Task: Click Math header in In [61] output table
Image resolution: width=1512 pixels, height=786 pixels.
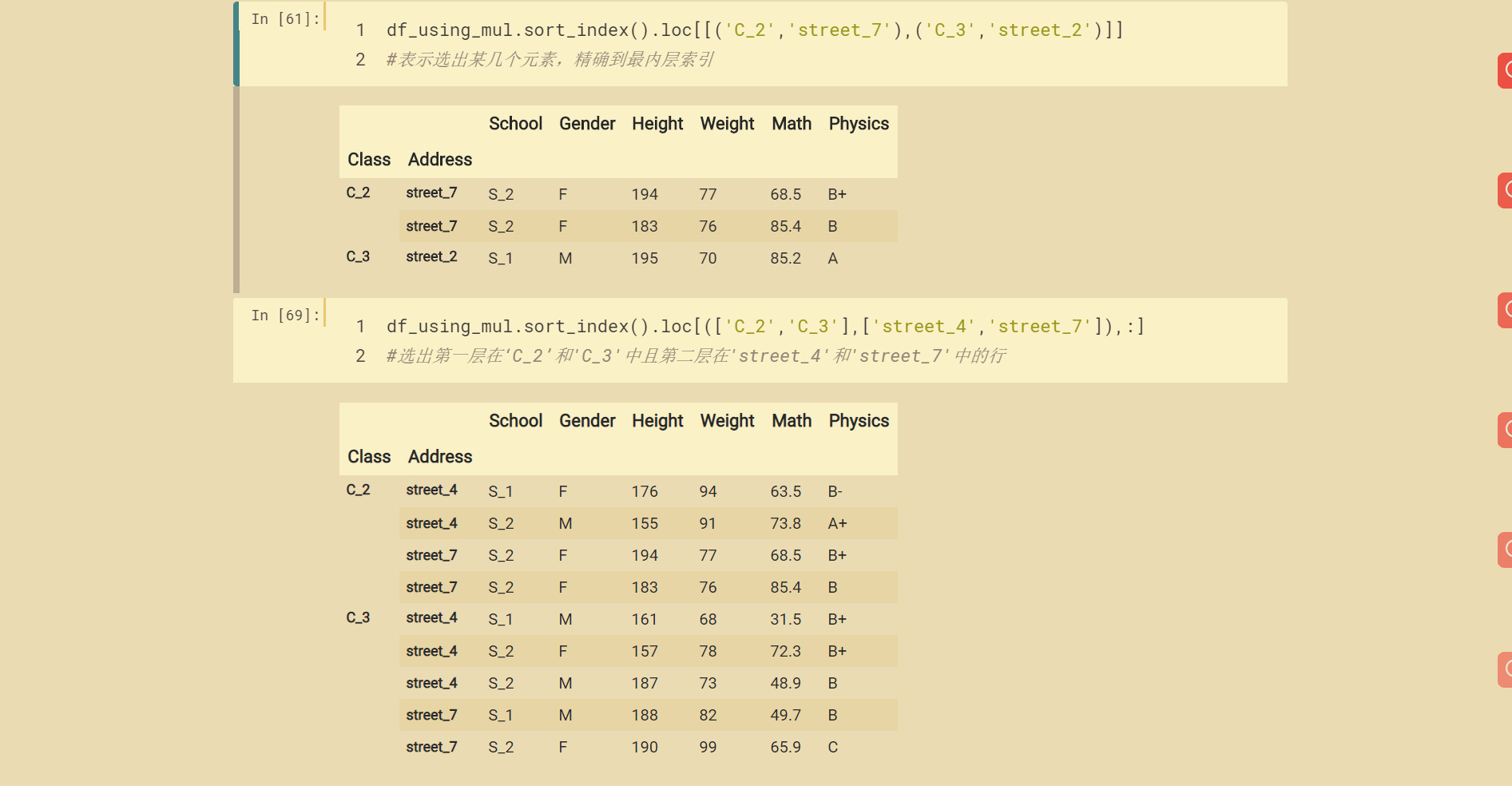Action: coord(792,124)
